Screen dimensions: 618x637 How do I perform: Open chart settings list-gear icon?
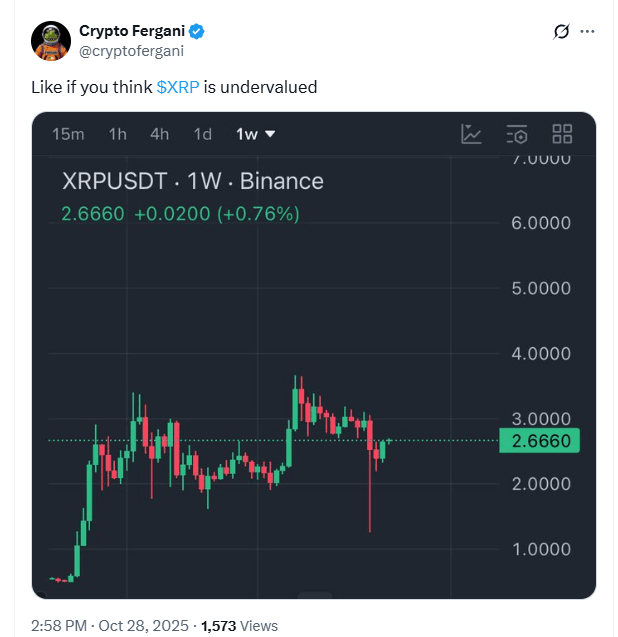point(517,134)
